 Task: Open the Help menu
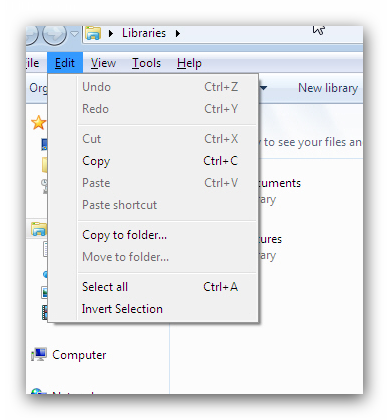click(189, 63)
